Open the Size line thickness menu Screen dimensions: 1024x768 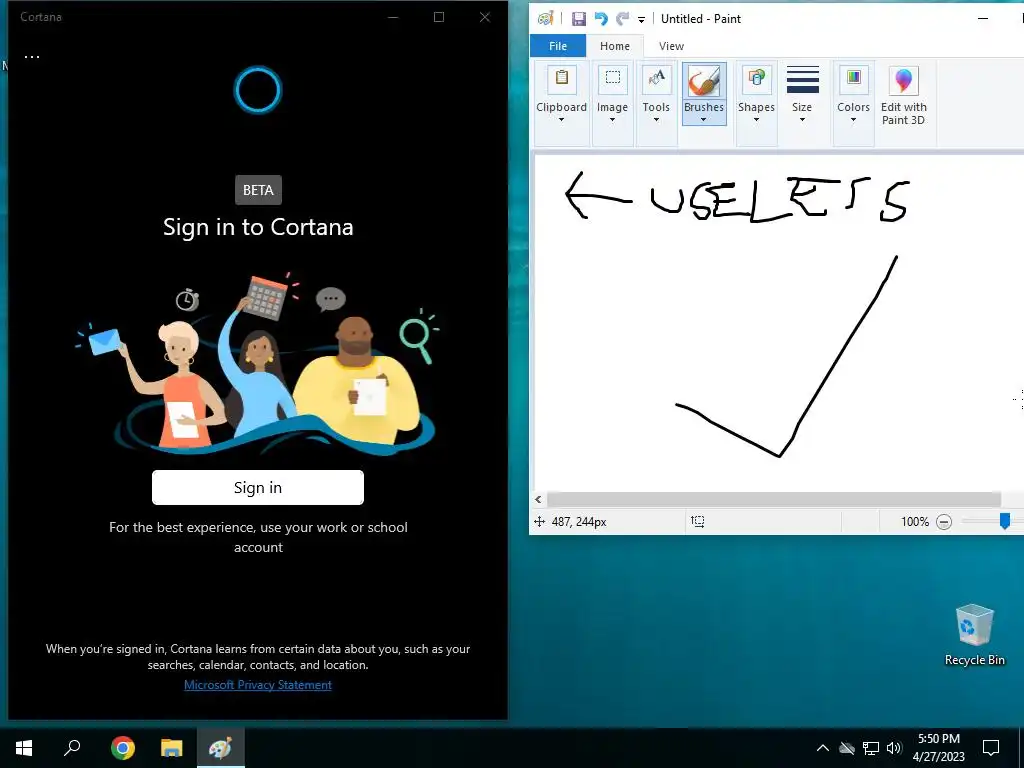802,95
